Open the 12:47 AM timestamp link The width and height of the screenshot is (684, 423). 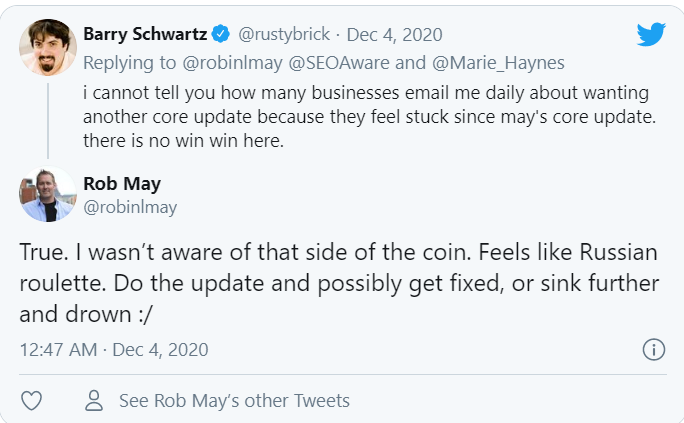point(59,350)
